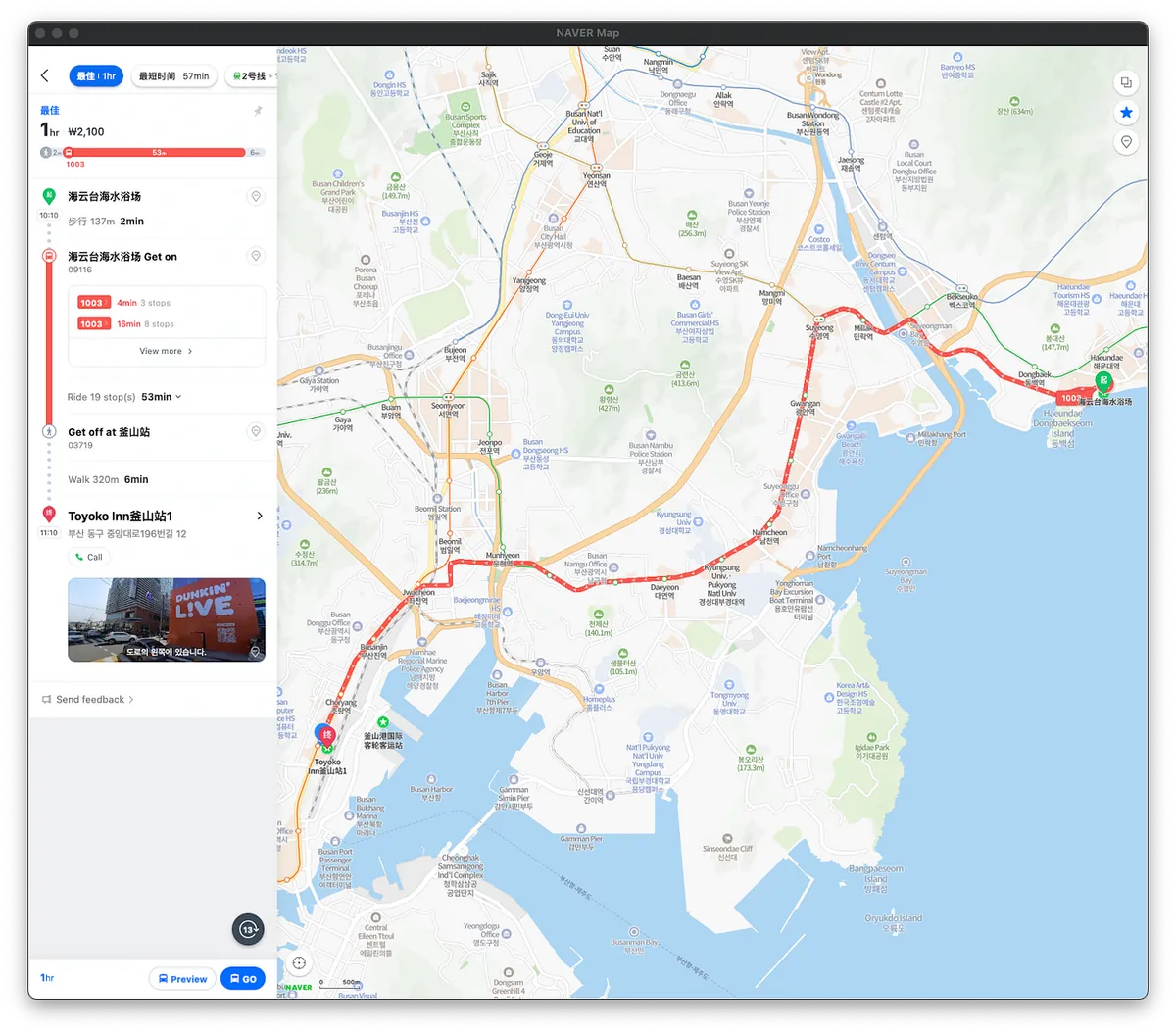Click the green start marker on the map
This screenshot has height=1034, width=1176.
click(x=1103, y=380)
